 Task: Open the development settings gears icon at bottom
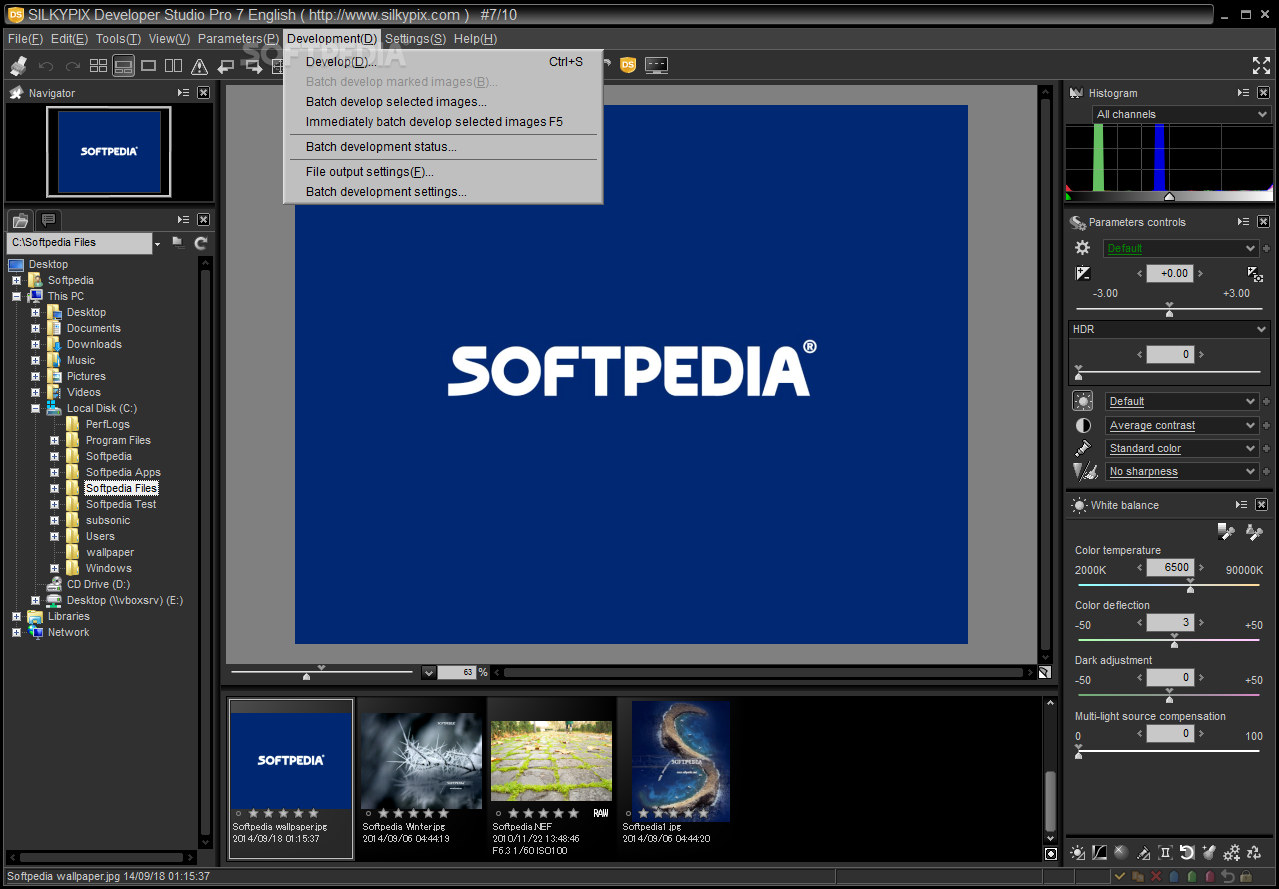pos(1231,853)
